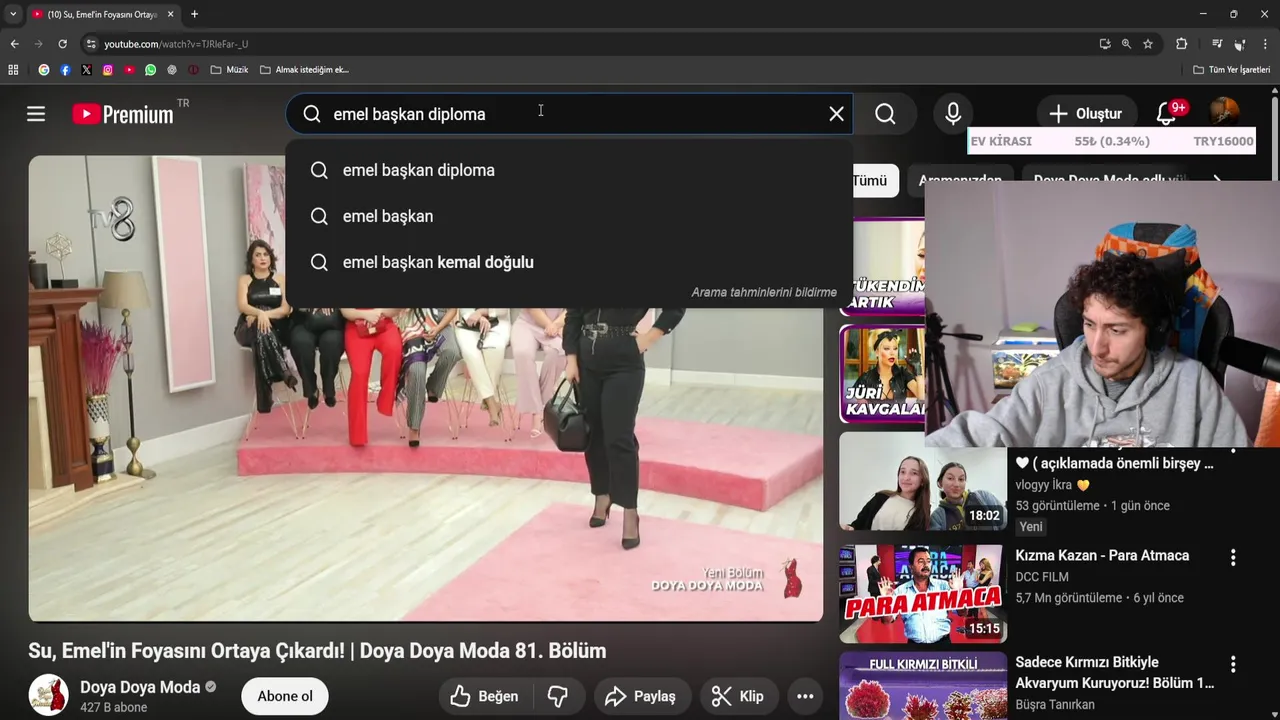Click the browser address bar URL
The width and height of the screenshot is (1280, 720).
(176, 44)
